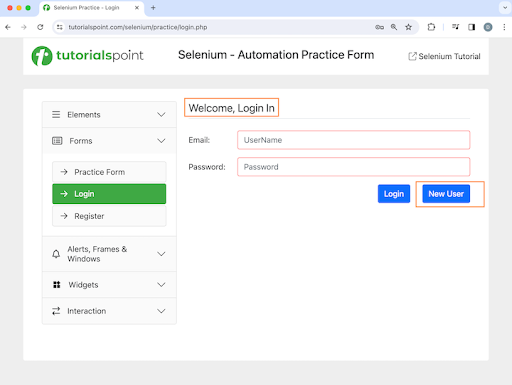
Task: Select the Selenium Practice - Login browser tab
Action: 92,8
